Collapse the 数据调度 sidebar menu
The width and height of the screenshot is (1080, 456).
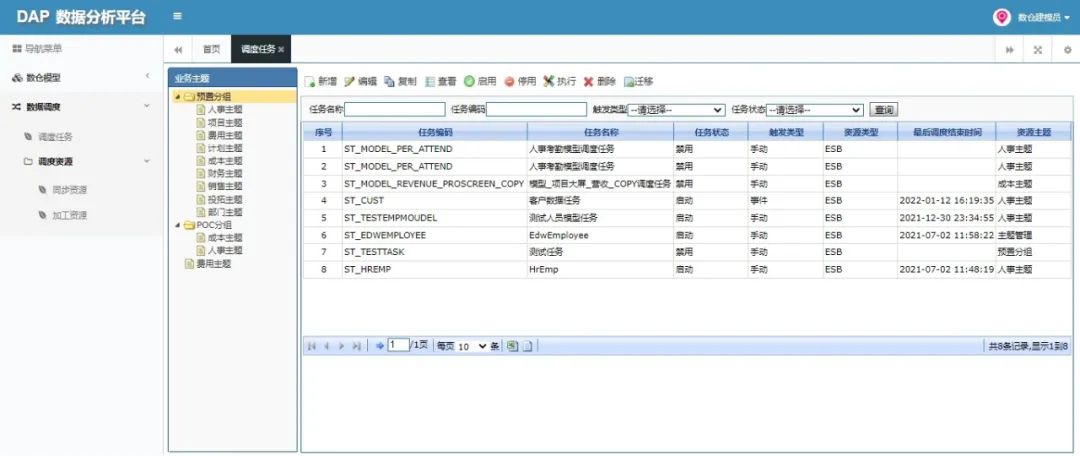[x=81, y=107]
